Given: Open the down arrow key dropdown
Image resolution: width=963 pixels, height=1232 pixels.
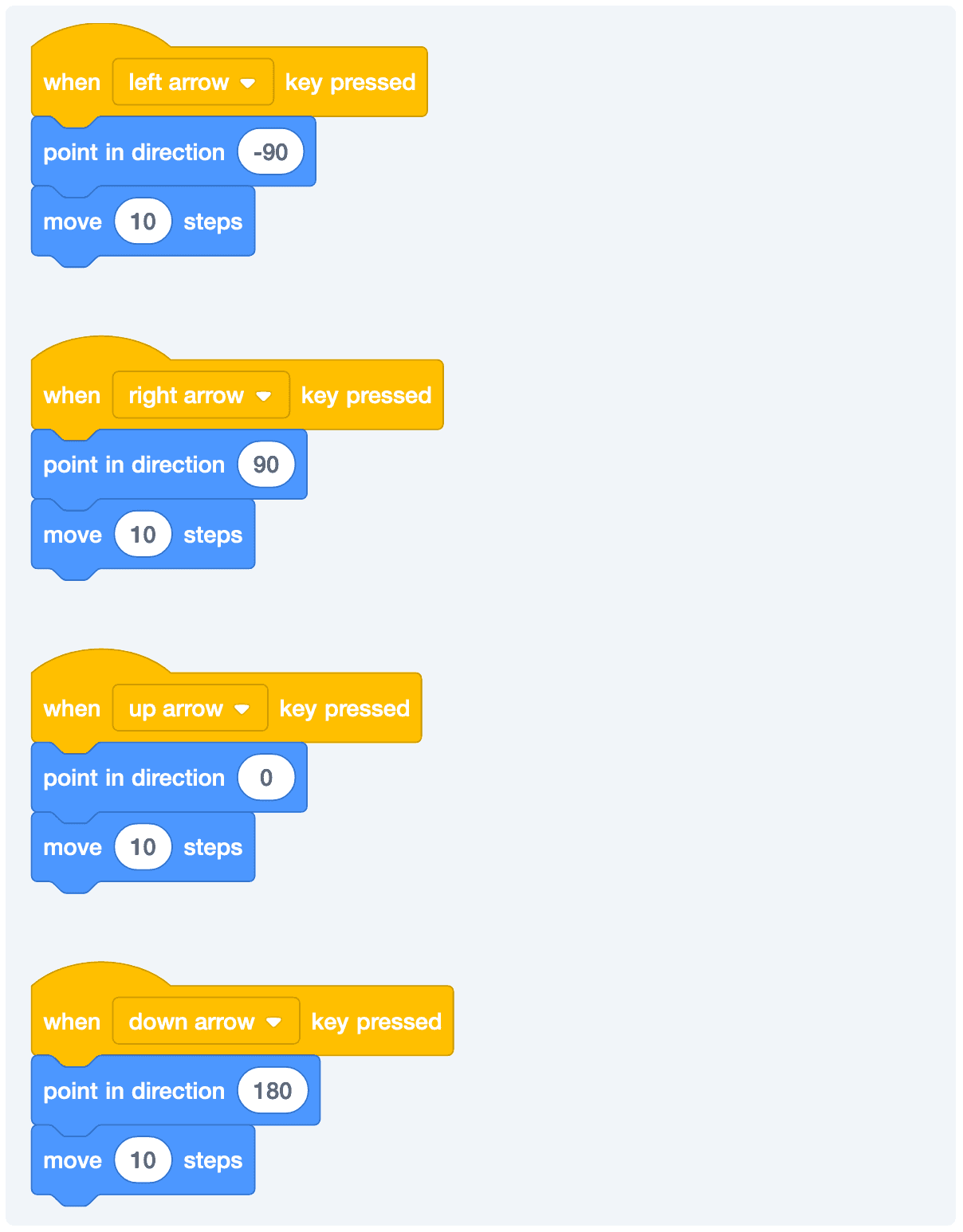Looking at the screenshot, I should coord(206,1022).
